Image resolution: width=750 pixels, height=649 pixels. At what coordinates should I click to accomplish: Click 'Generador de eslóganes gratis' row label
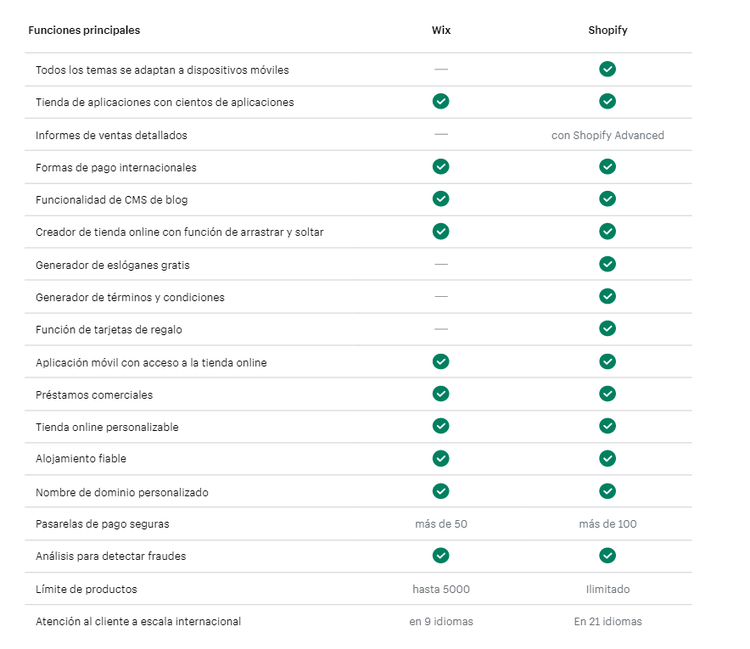(112, 265)
